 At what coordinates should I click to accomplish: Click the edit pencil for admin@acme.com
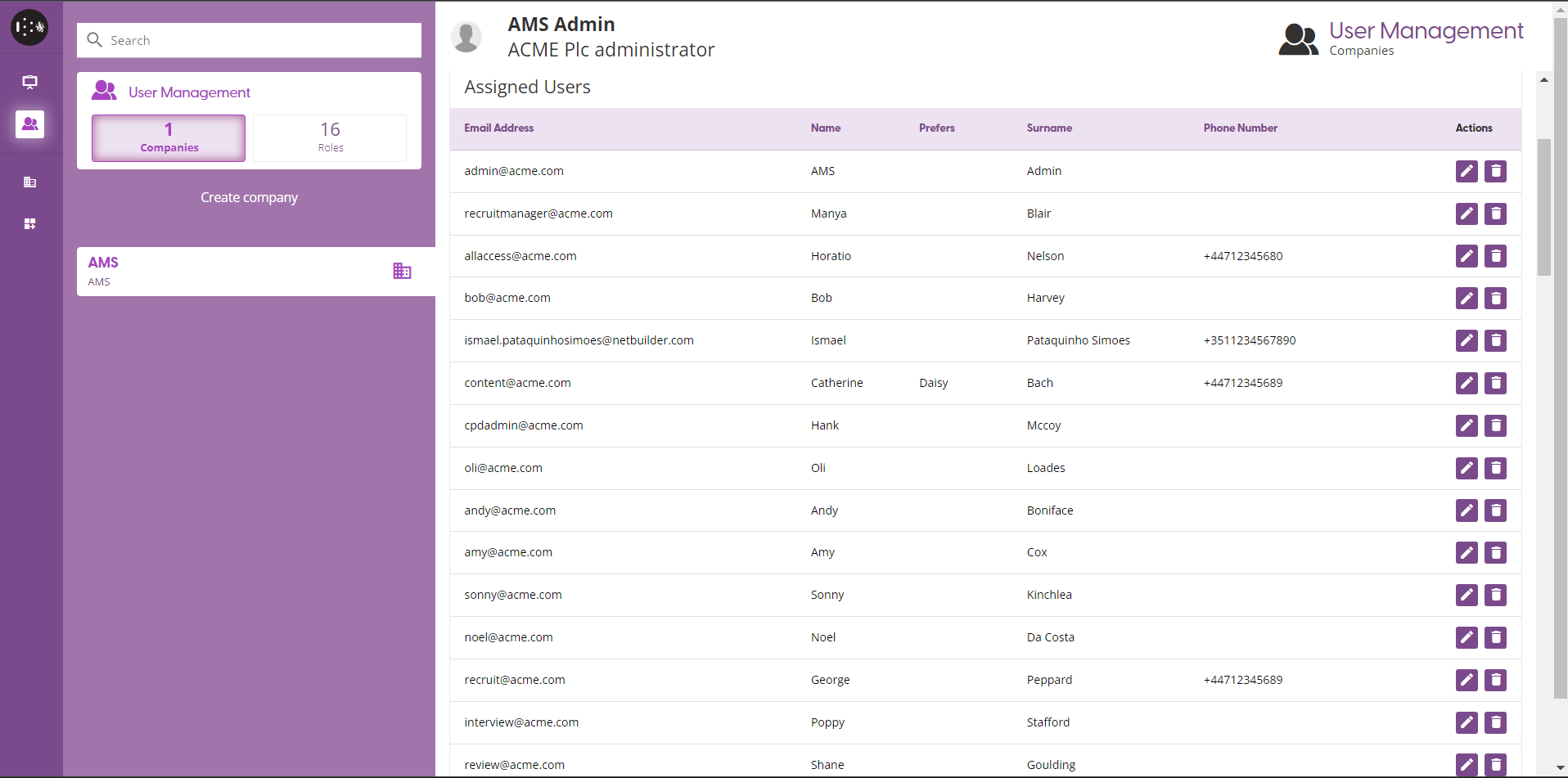pyautogui.click(x=1467, y=171)
